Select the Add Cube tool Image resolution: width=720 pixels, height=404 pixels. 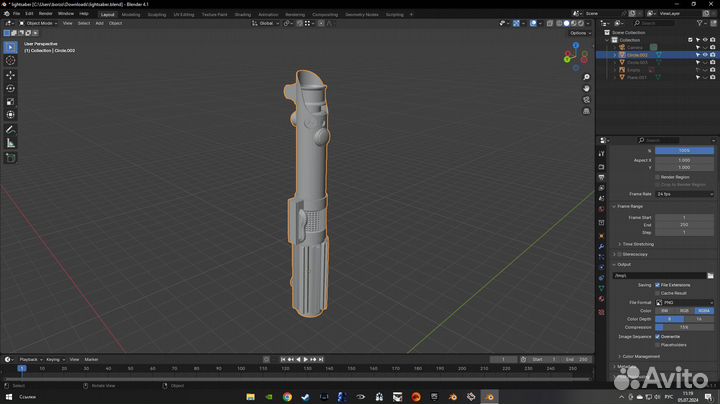pyautogui.click(x=11, y=158)
